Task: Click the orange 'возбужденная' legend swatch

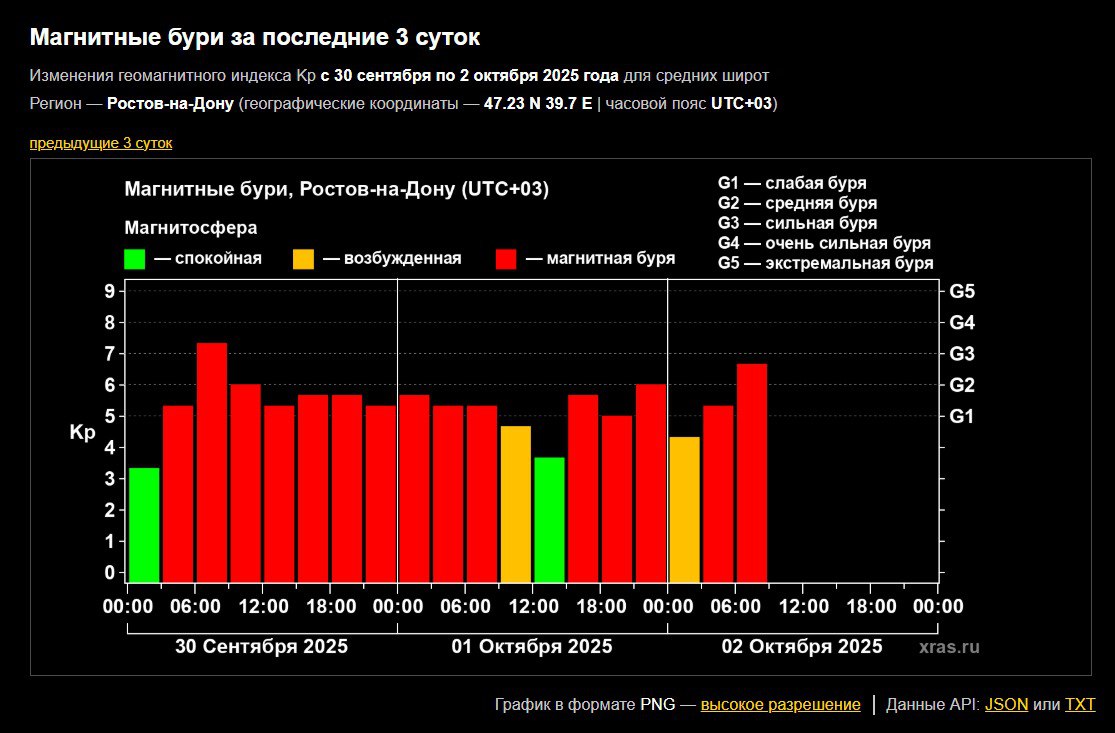Action: coord(303,259)
